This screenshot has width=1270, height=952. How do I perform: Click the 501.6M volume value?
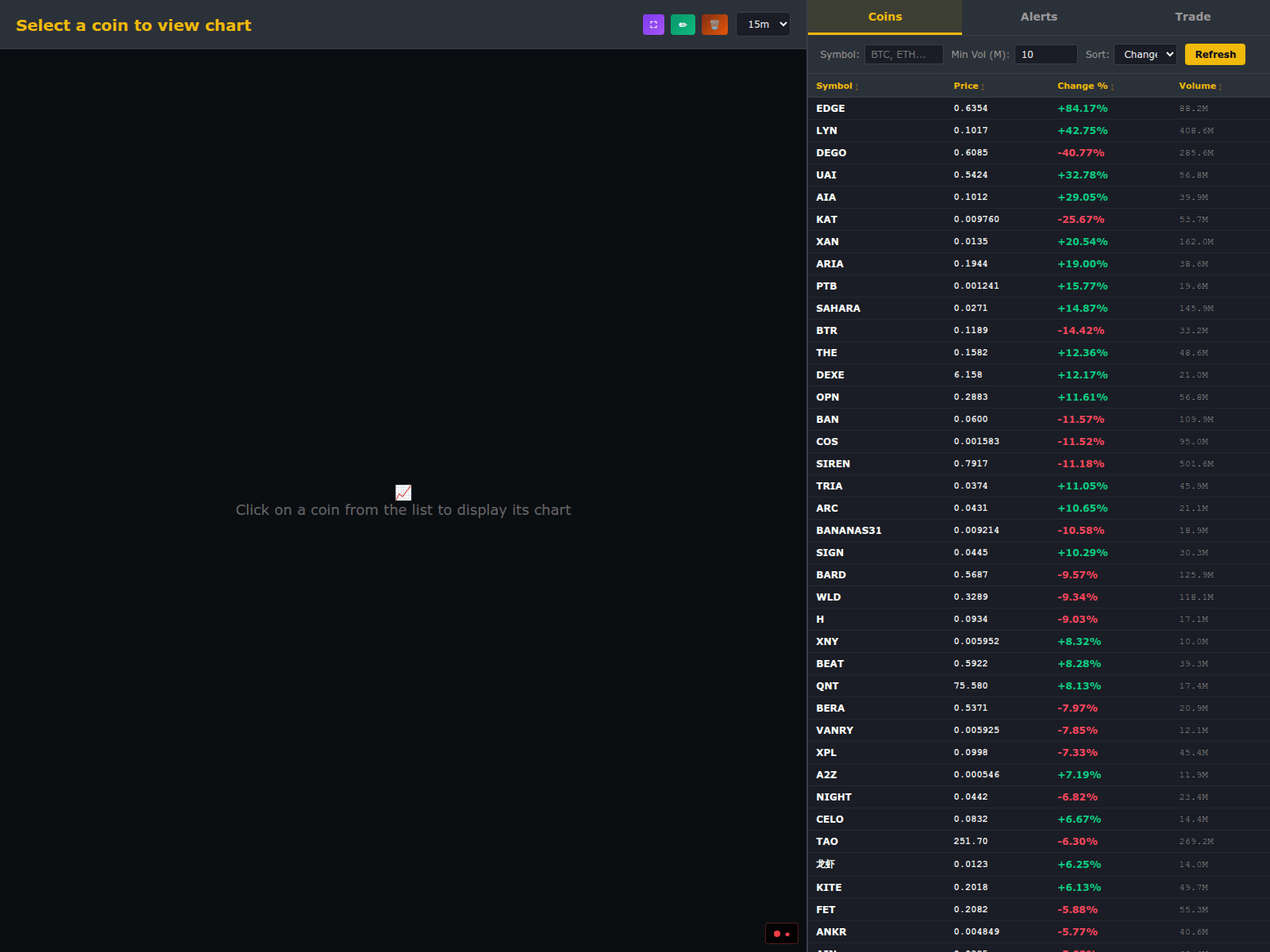tap(1196, 464)
